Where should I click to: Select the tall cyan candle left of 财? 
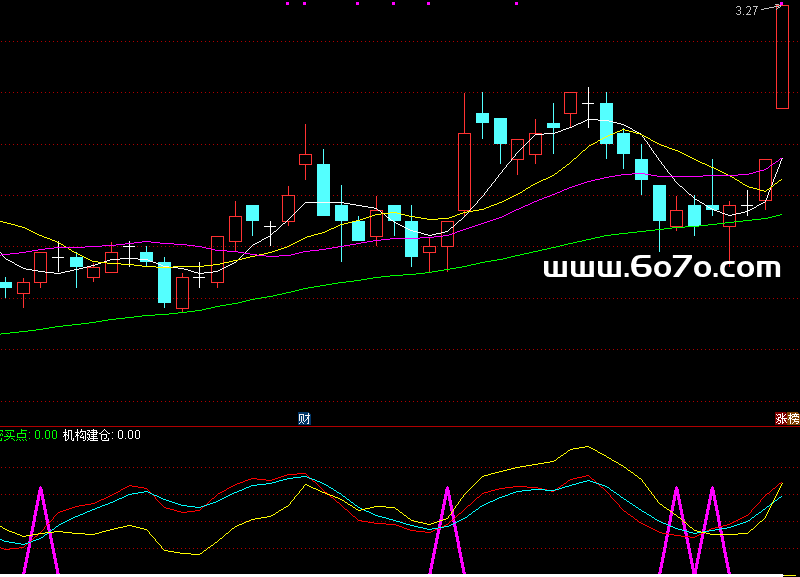pos(323,189)
